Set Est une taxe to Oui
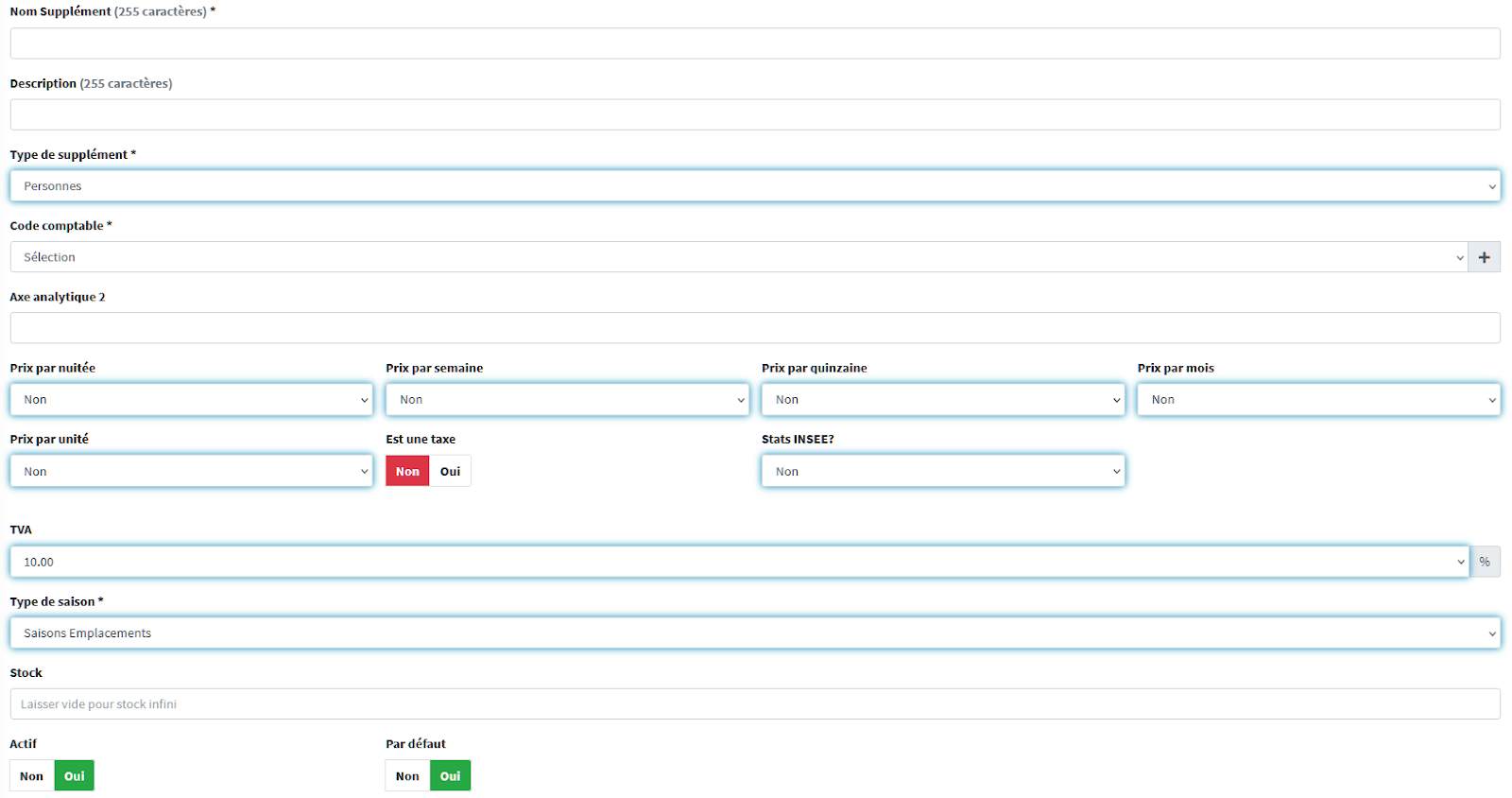The height and width of the screenshot is (798, 1512). tap(450, 471)
